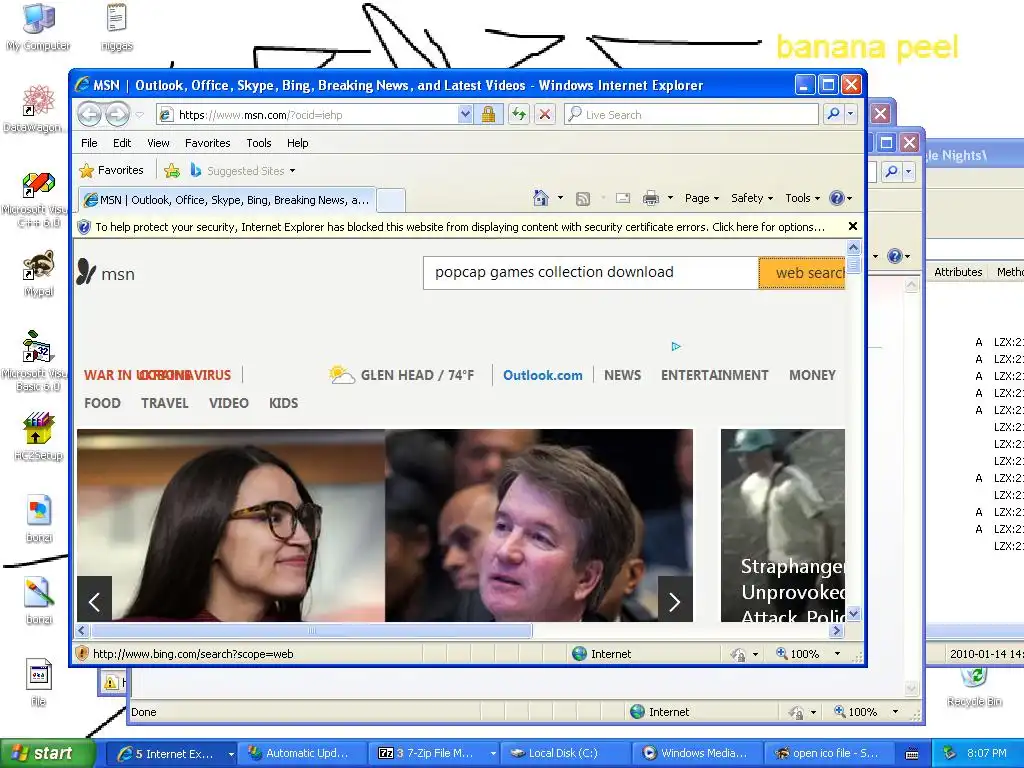The width and height of the screenshot is (1024, 768).
Task: Click the Live Search input box
Action: 691,115
